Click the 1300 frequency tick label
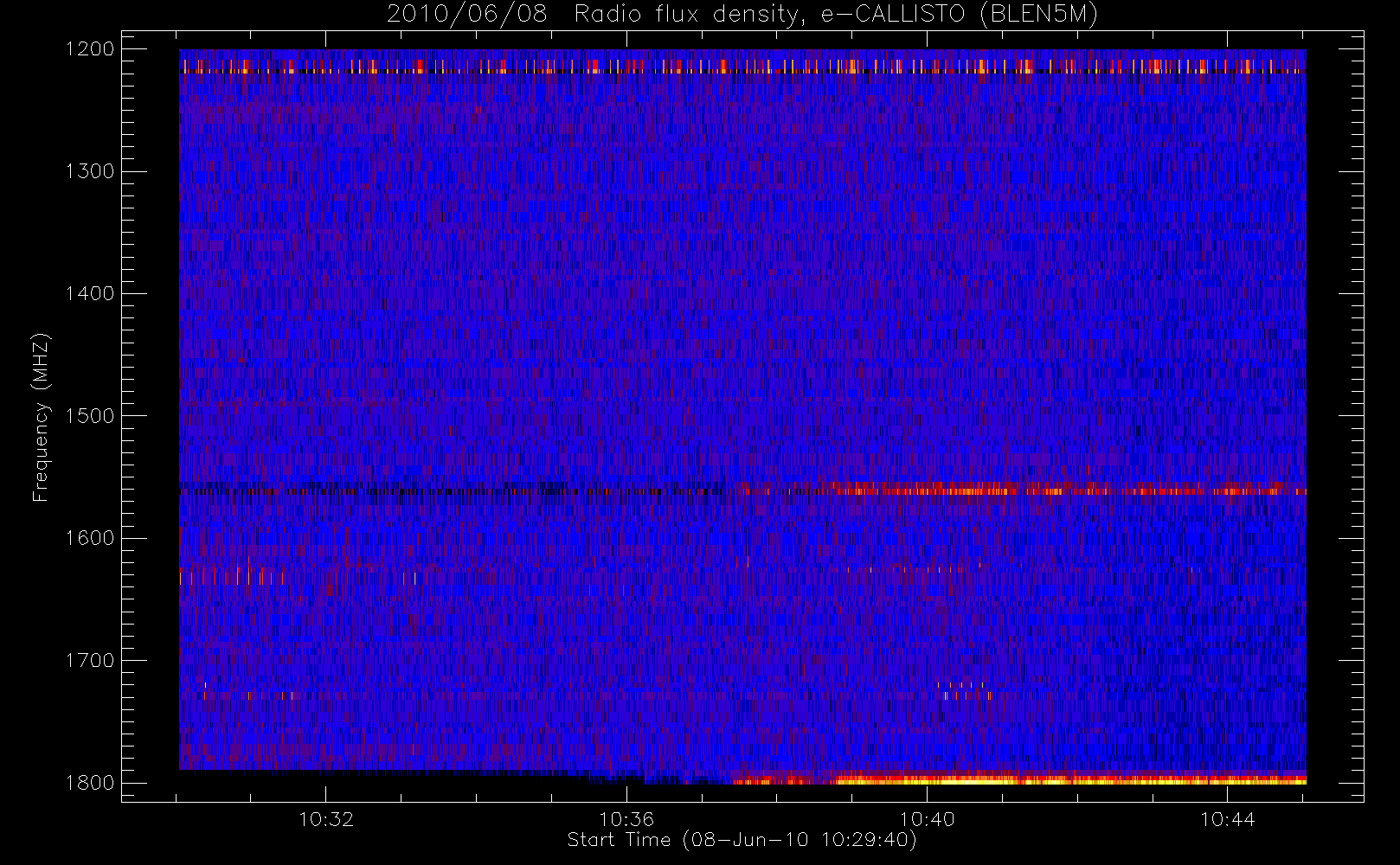The height and width of the screenshot is (865, 1400). pyautogui.click(x=90, y=171)
